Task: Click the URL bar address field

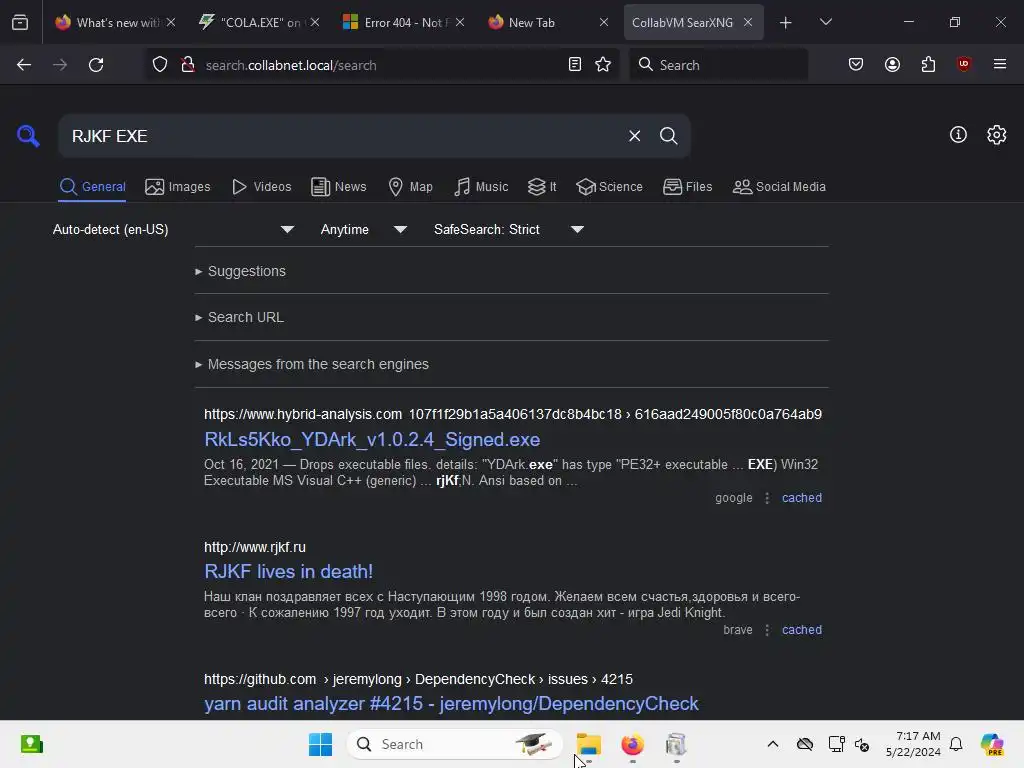Action: pos(382,65)
